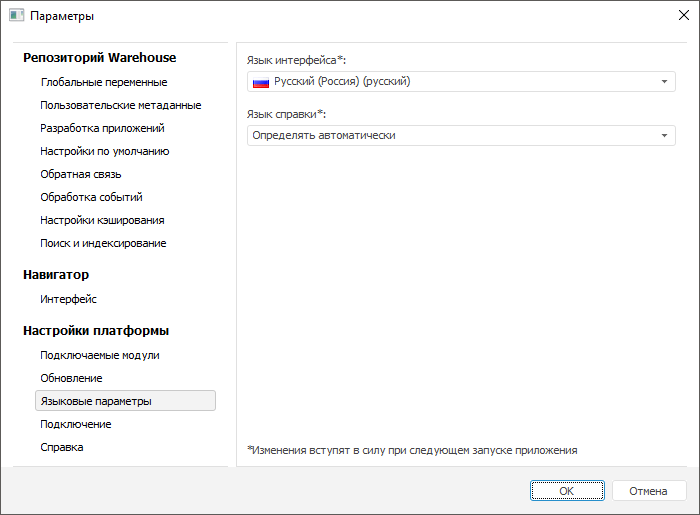Open Настройки кэширования page

coord(103,220)
